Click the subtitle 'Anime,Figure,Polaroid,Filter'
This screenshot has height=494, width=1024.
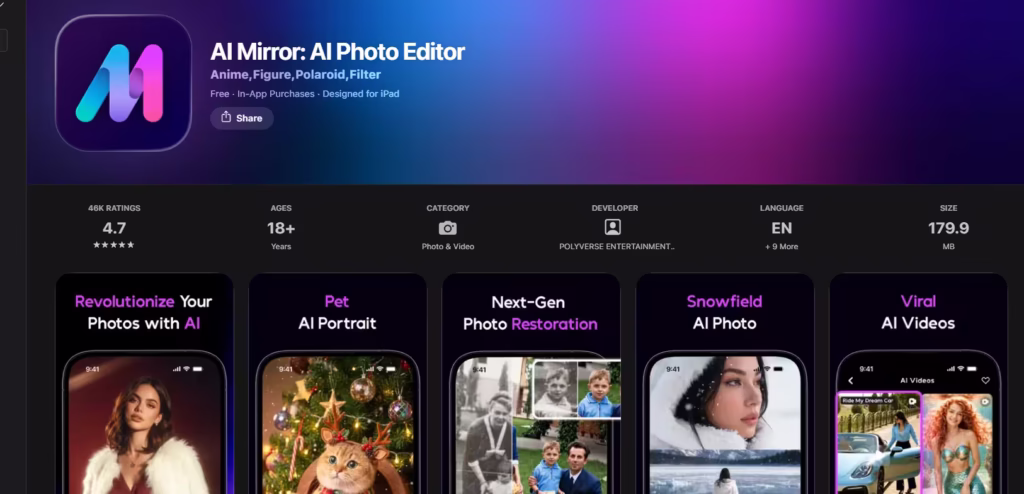(296, 74)
